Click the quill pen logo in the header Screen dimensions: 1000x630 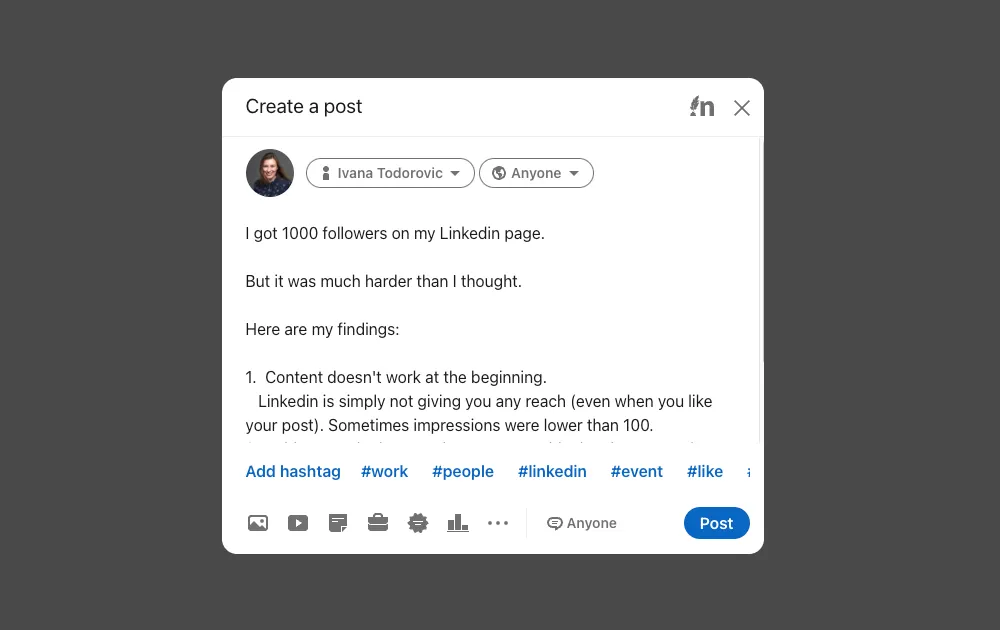tap(702, 106)
